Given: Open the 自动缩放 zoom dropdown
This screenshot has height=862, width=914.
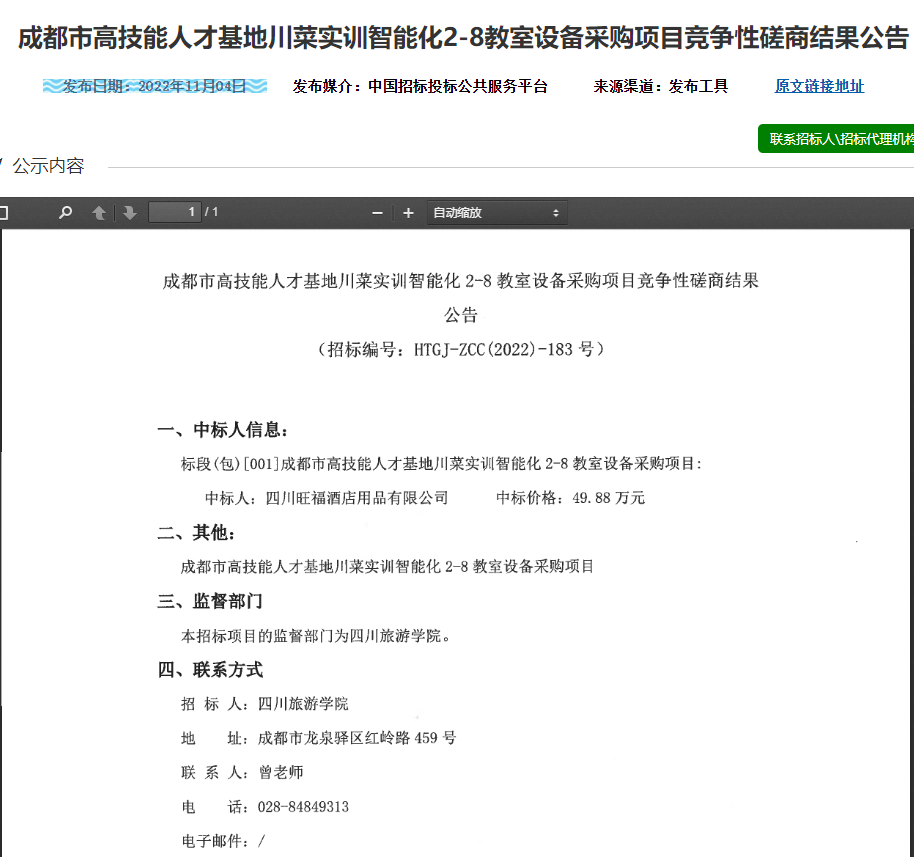Looking at the screenshot, I should (497, 213).
